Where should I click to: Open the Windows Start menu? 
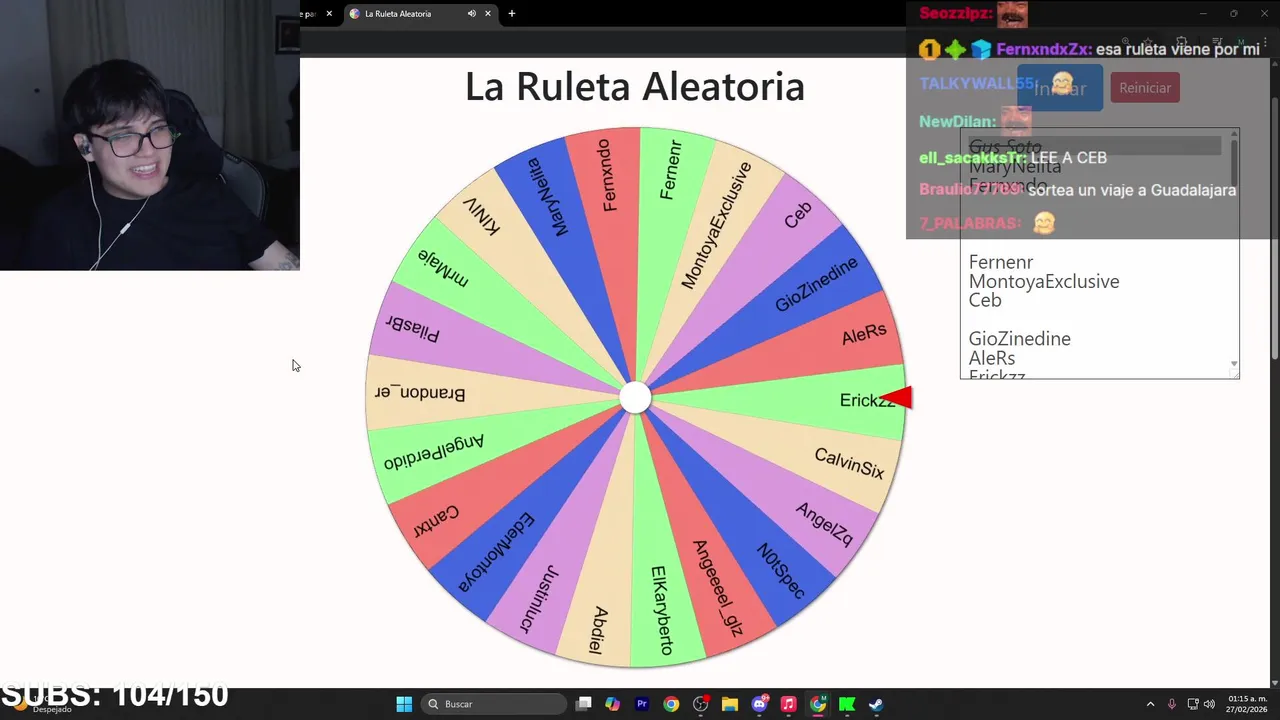point(404,704)
